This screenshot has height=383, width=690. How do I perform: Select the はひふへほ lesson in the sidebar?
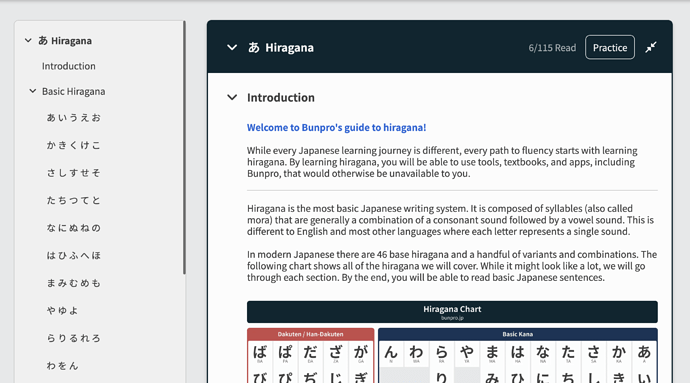(73, 255)
